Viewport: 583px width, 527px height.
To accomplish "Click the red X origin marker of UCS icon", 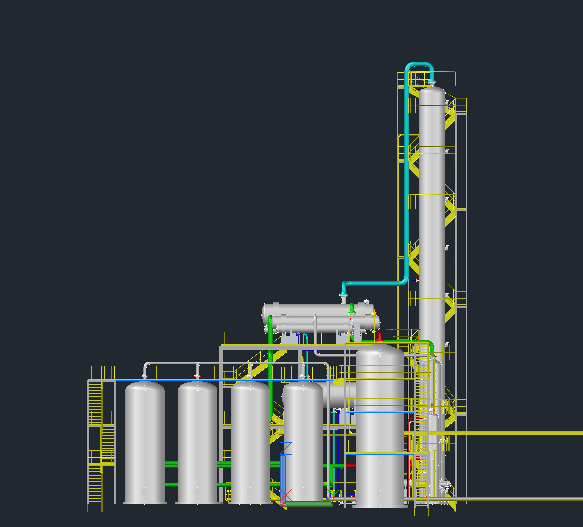I will click(x=286, y=496).
